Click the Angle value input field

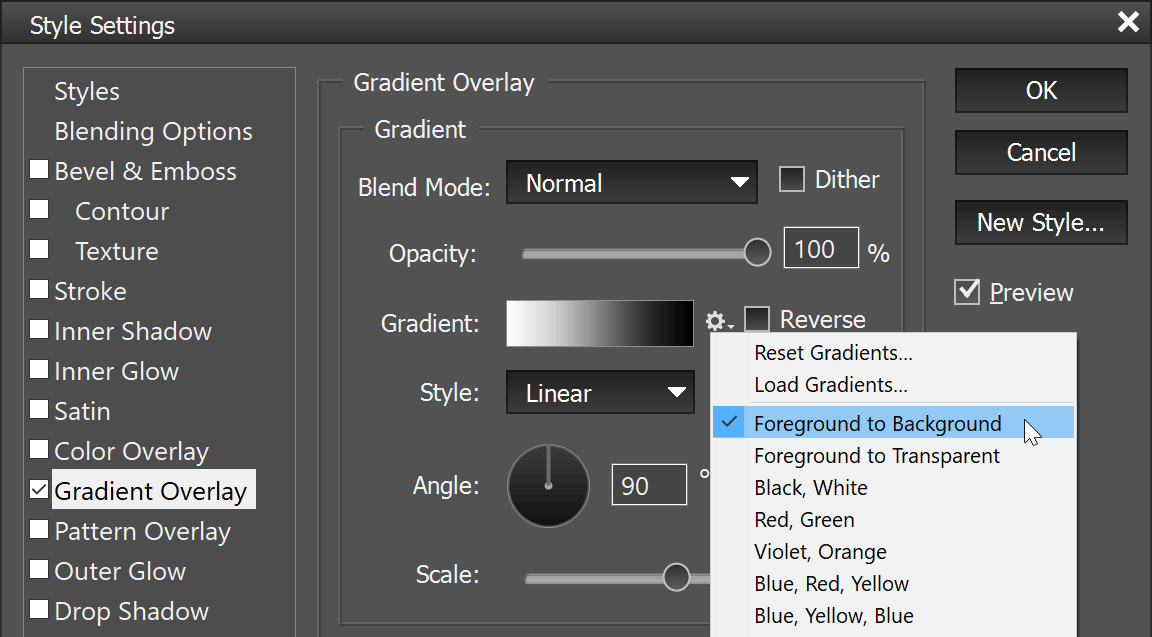648,486
